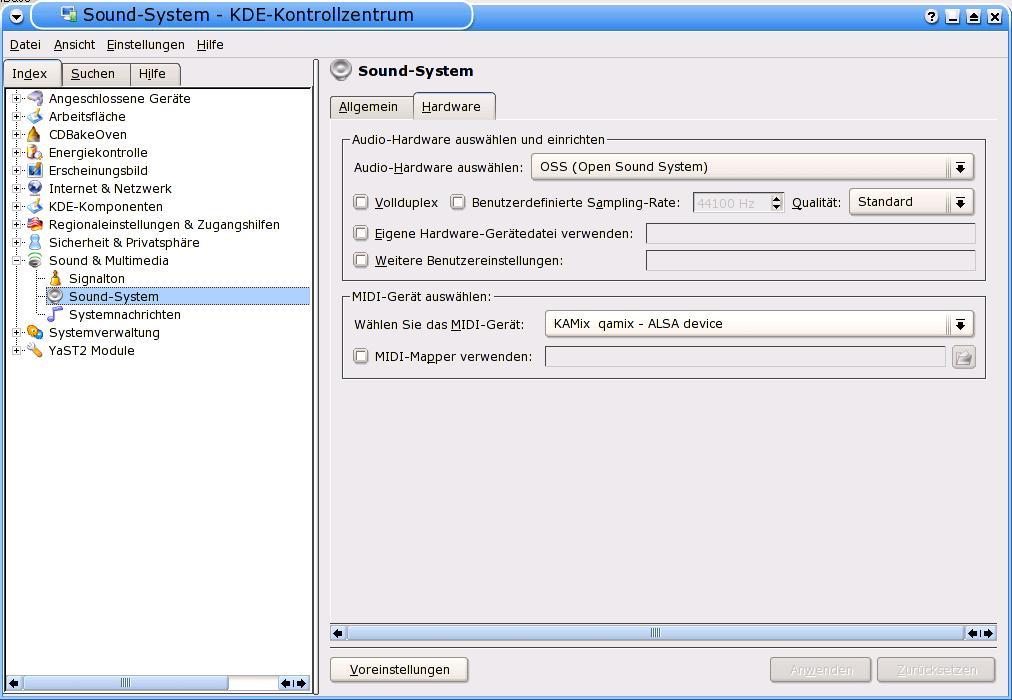Screen dimensions: 1012x700
Task: Open the Audio-Hardware auswählen dropdown
Action: (x=752, y=167)
